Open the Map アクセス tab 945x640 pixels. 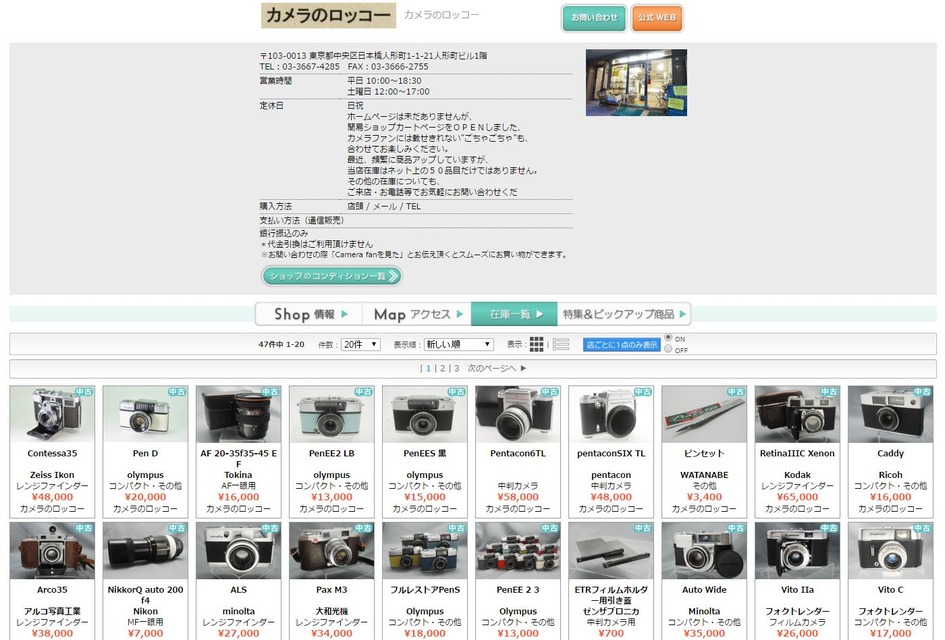pyautogui.click(x=417, y=314)
